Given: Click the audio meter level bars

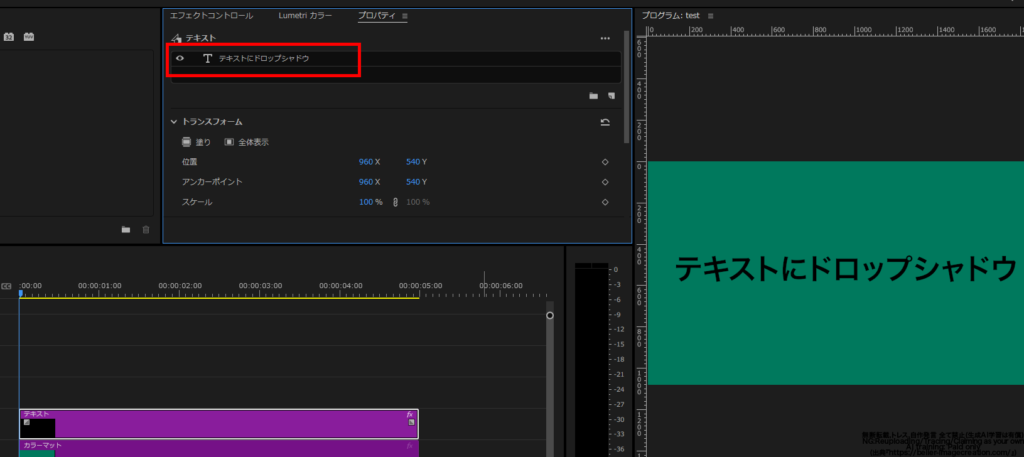Looking at the screenshot, I should [591, 360].
